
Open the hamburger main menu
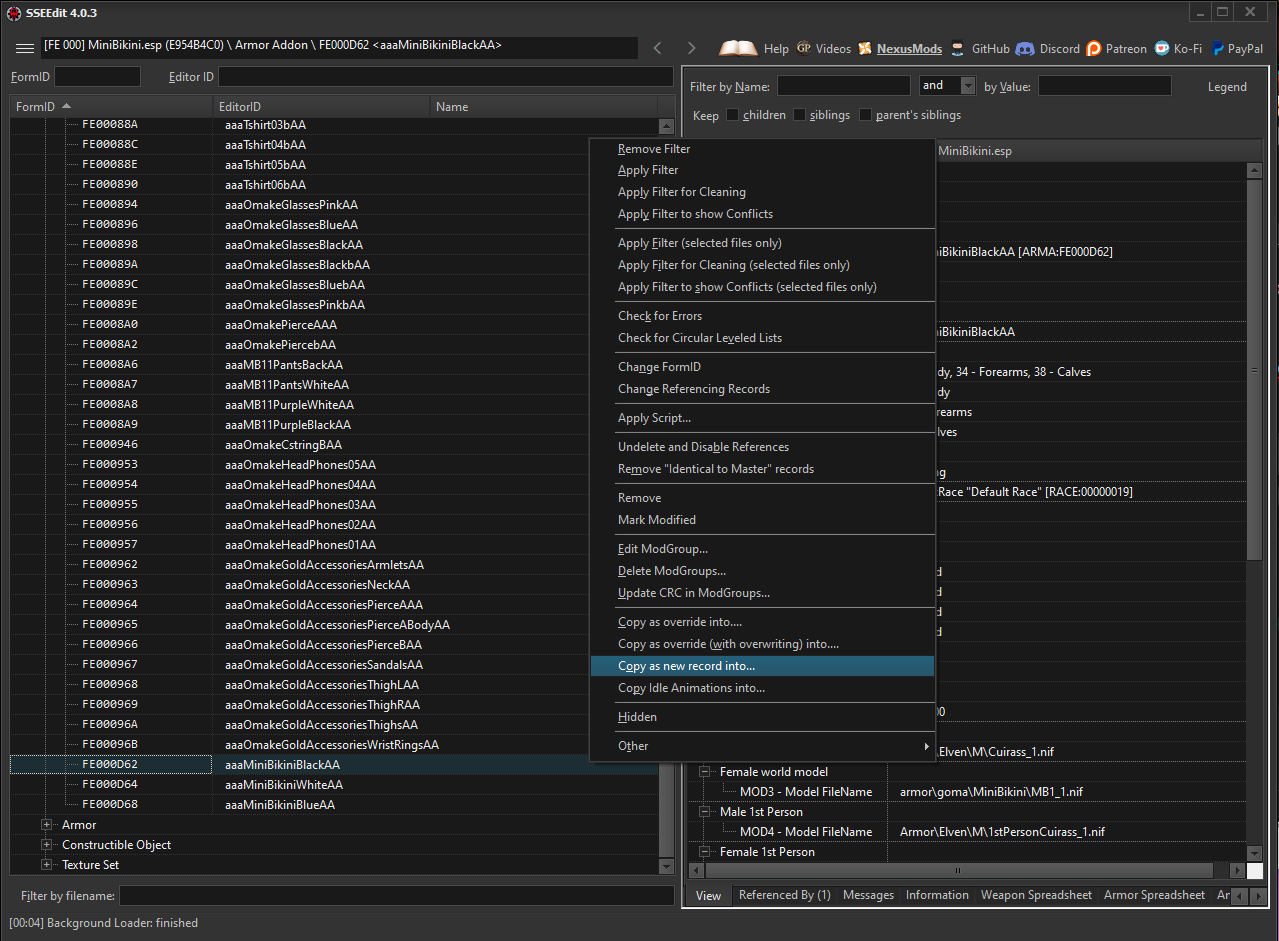tap(24, 48)
